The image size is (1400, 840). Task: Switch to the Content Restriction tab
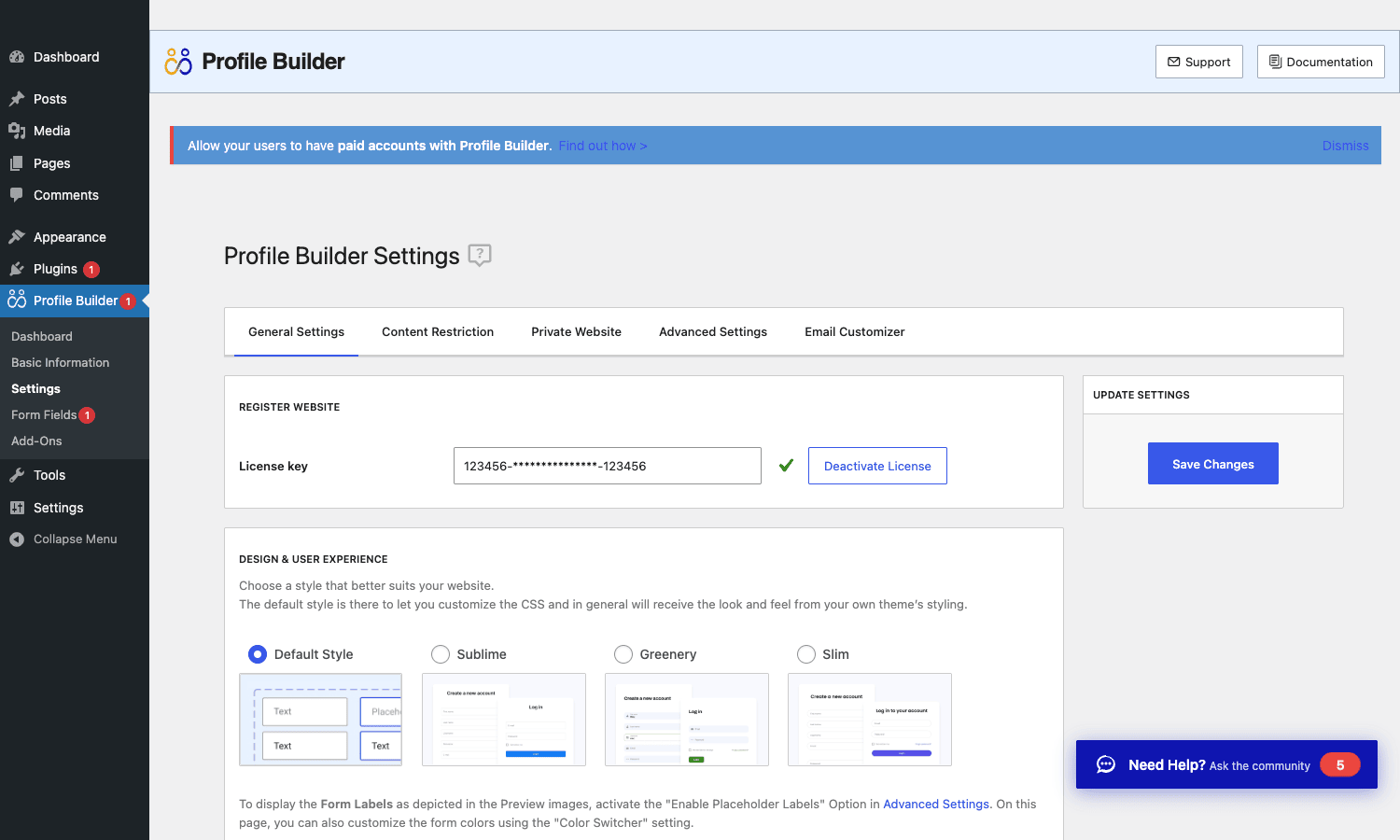(438, 332)
